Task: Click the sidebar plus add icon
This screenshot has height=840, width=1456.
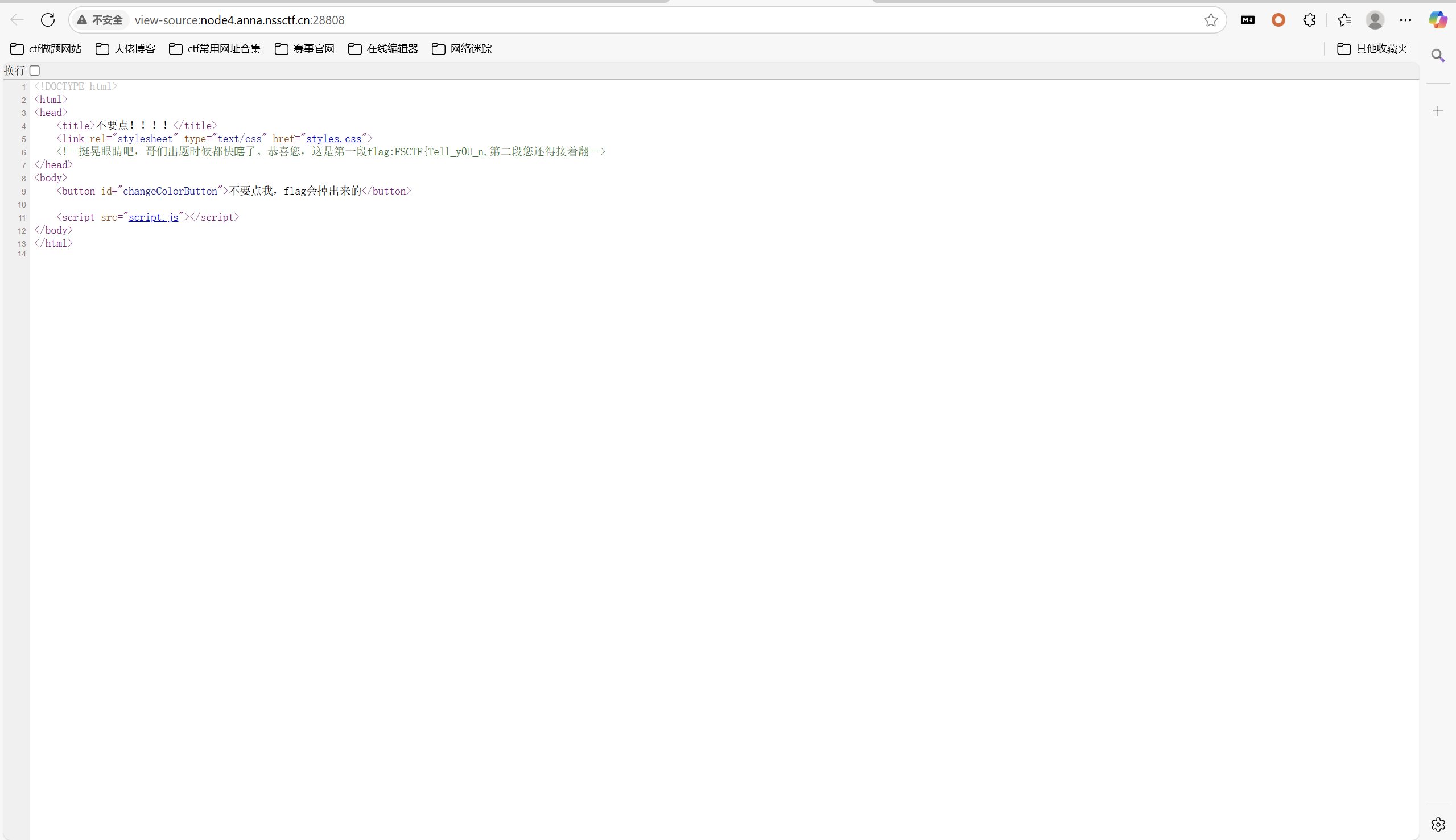Action: (x=1438, y=111)
